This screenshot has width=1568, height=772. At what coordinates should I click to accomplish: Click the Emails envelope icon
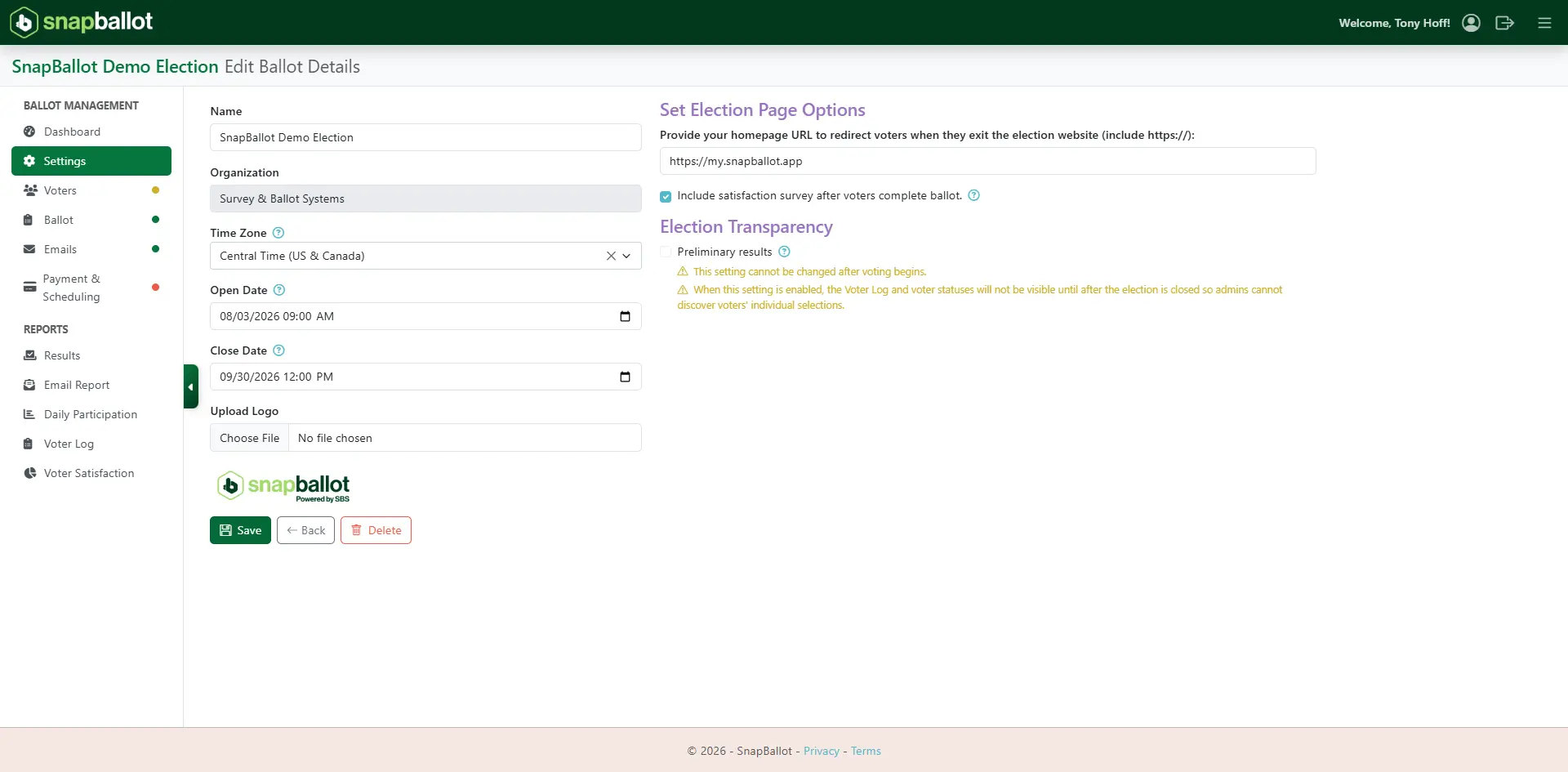[29, 249]
